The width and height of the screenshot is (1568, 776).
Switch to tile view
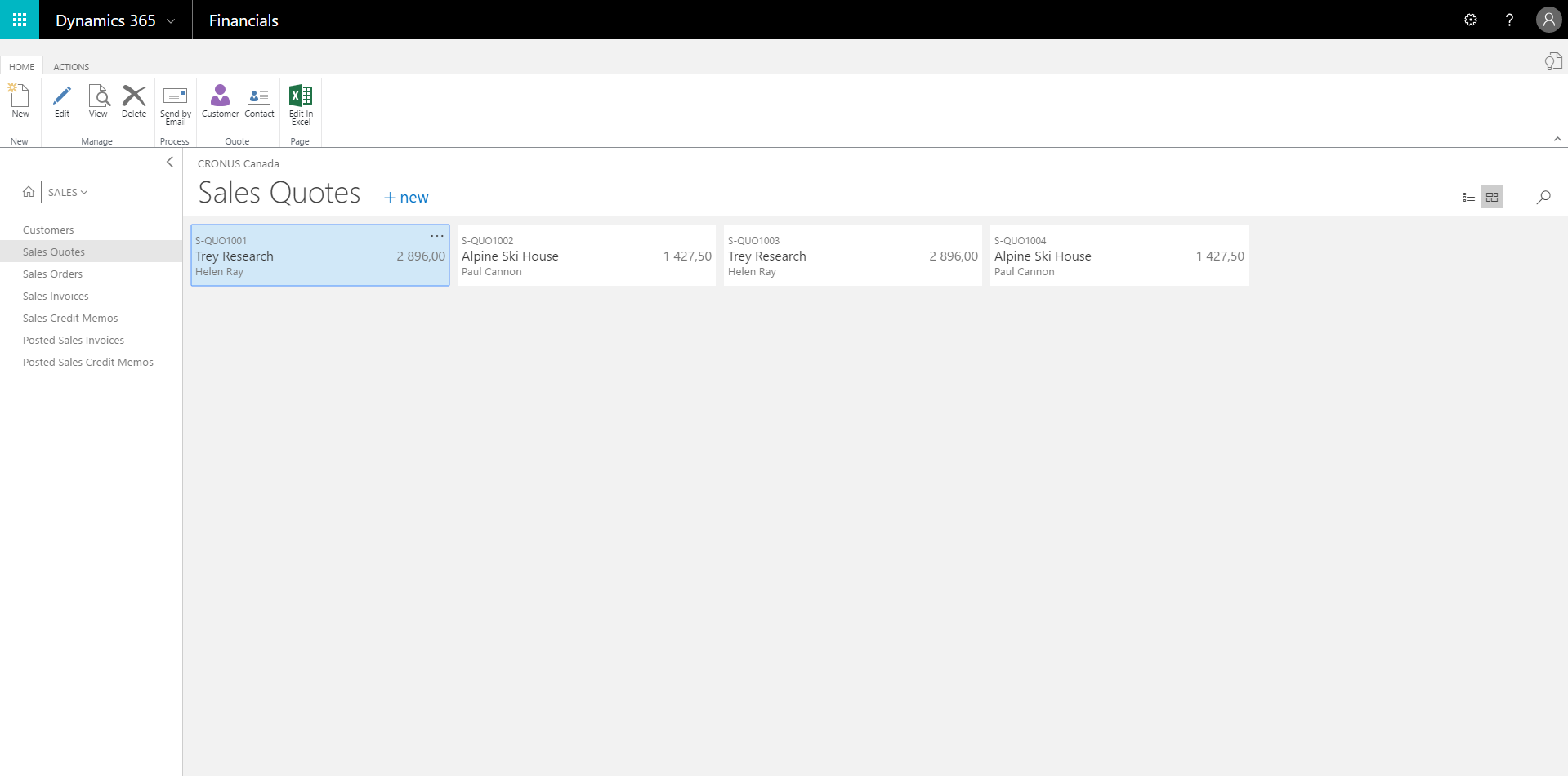(x=1492, y=197)
